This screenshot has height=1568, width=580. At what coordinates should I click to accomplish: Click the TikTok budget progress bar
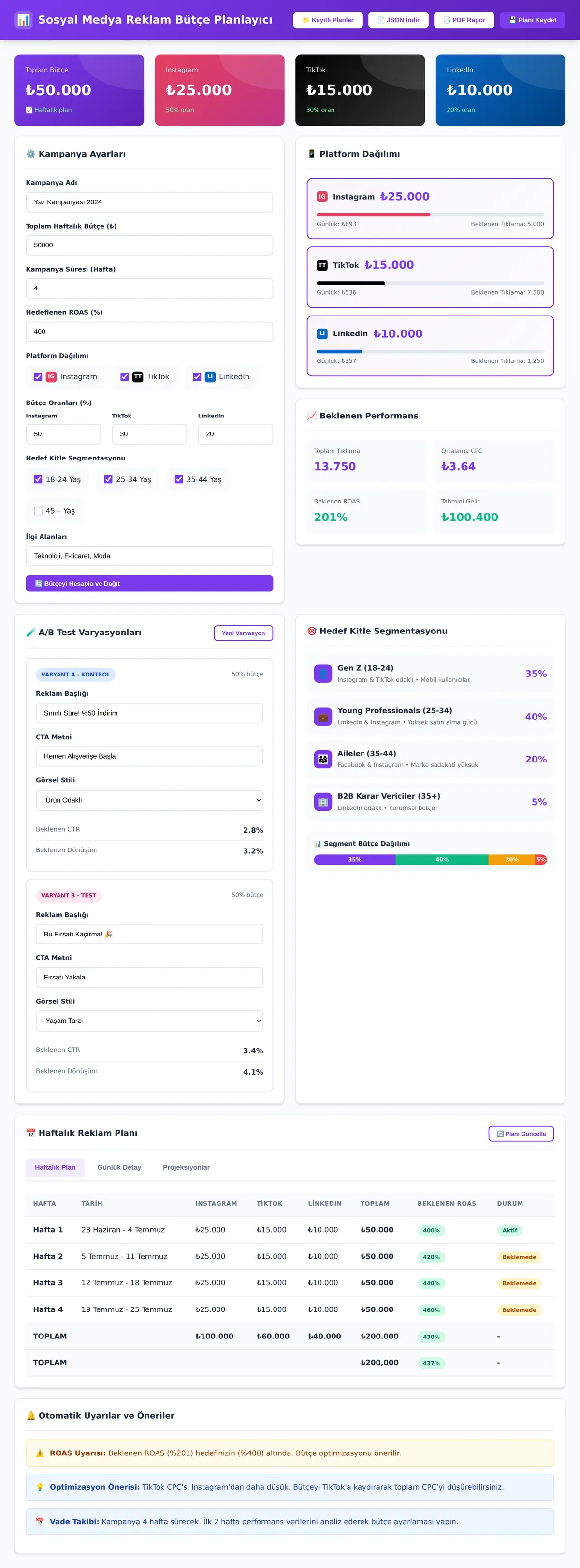[x=430, y=283]
